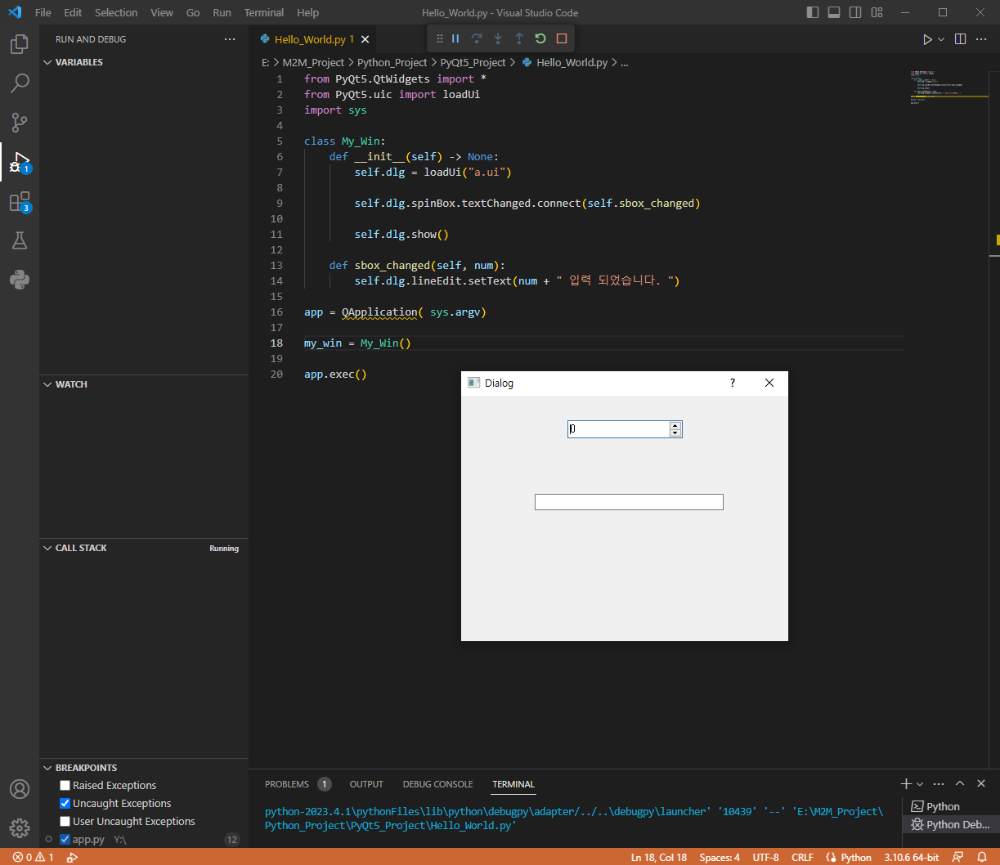Pause the debug session
The height and width of the screenshot is (865, 1000).
tap(455, 38)
